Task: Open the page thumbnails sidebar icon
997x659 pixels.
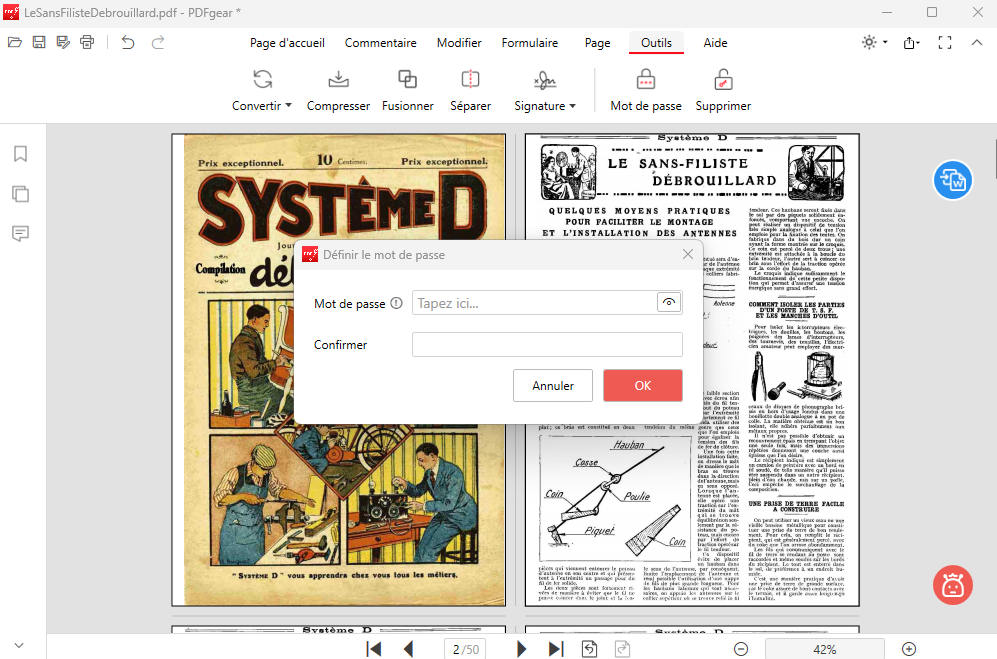Action: pyautogui.click(x=20, y=194)
